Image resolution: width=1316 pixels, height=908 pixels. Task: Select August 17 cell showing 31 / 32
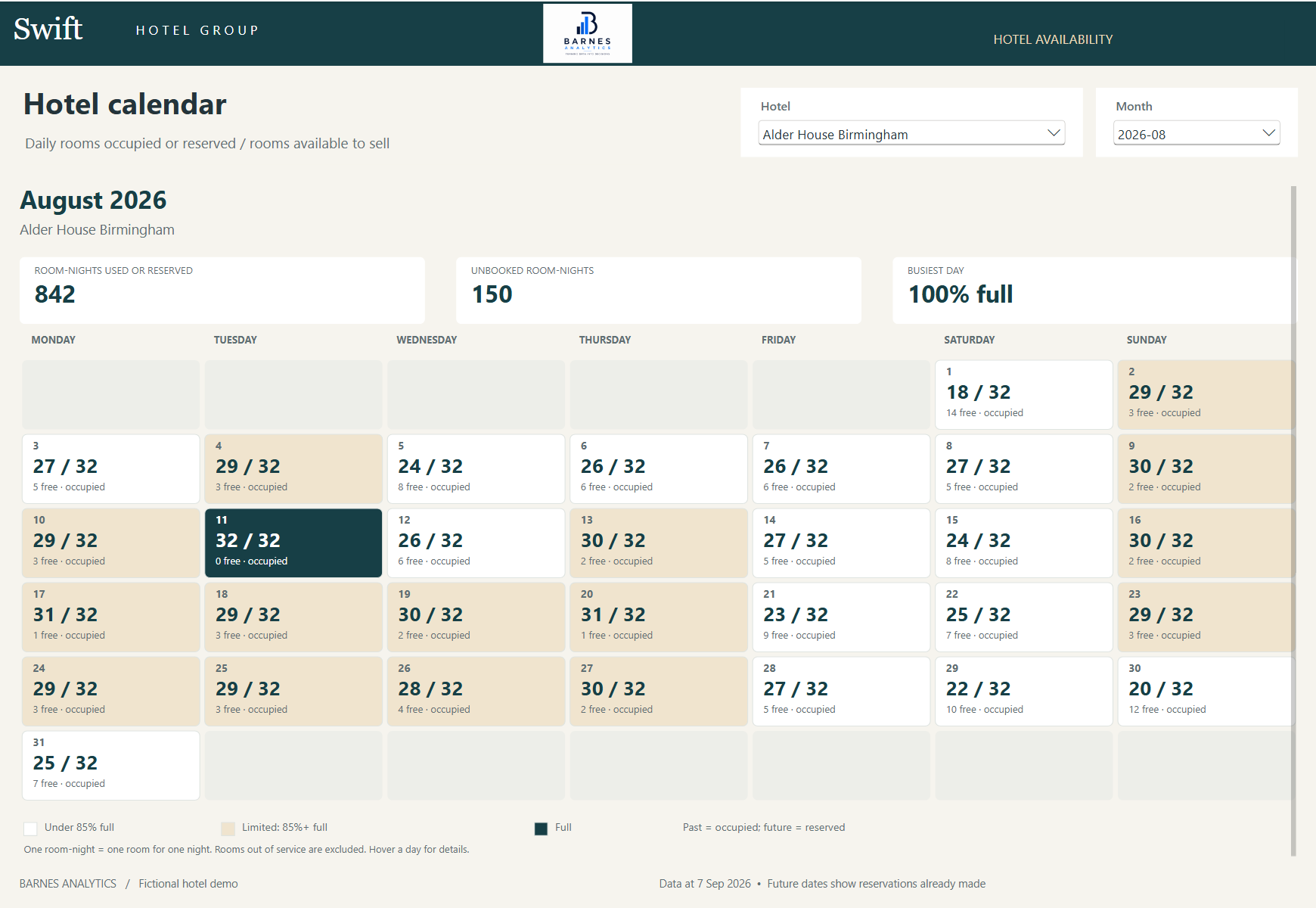tap(111, 617)
